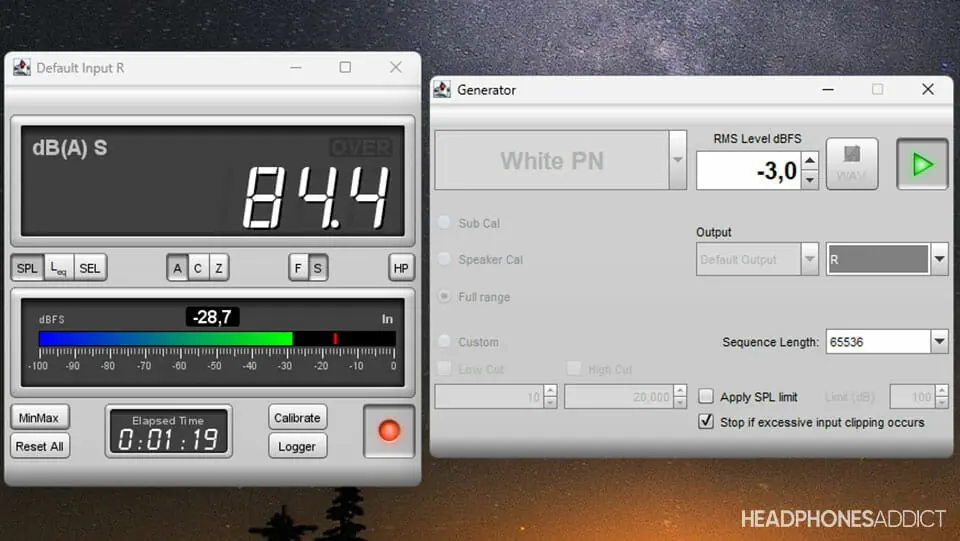Increase the low cut frequency stepper
This screenshot has width=960, height=541.
pyautogui.click(x=550, y=390)
